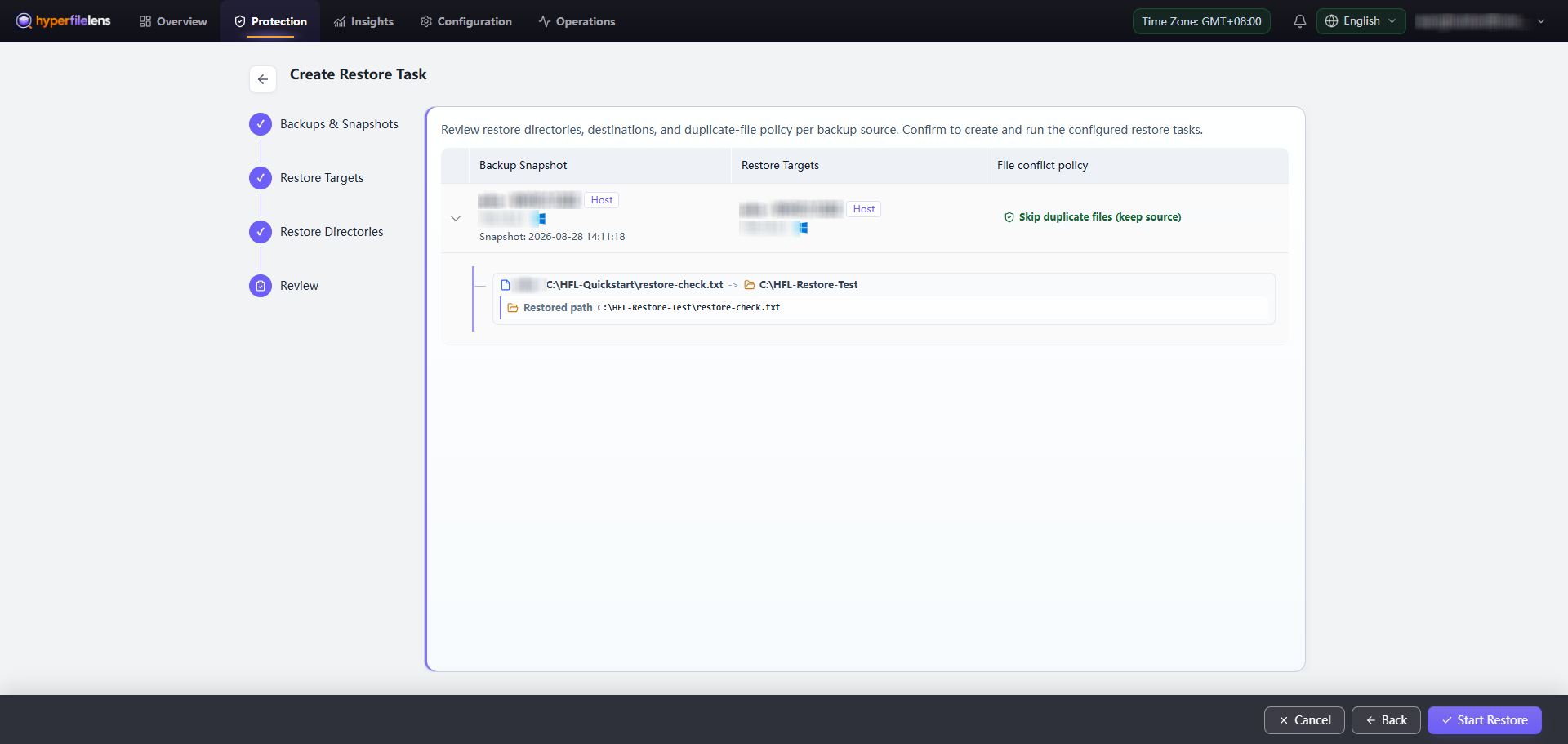Click the back arrow beside Create Restore Task
This screenshot has height=744, width=1568.
tap(263, 79)
